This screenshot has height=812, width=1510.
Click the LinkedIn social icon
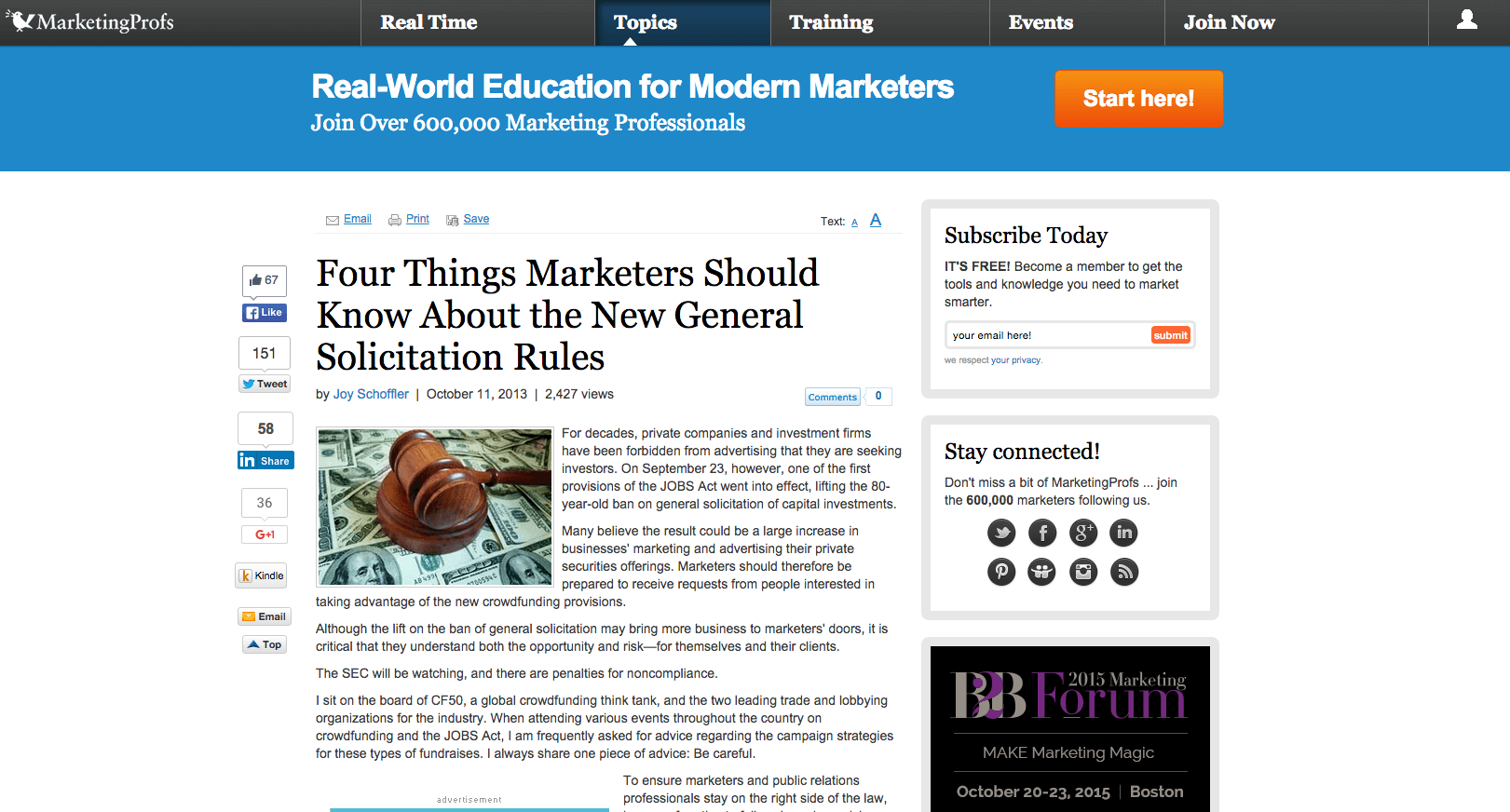click(x=1124, y=533)
